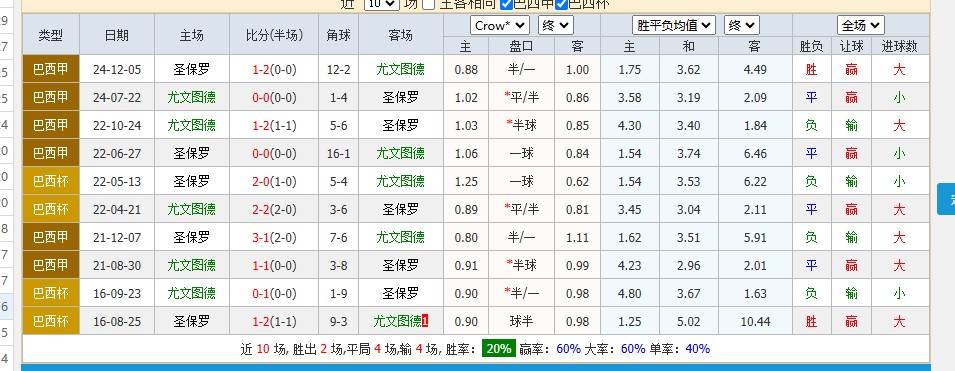Click the red card marker beside 尤文图德 in 16-08-25 row

425,320
